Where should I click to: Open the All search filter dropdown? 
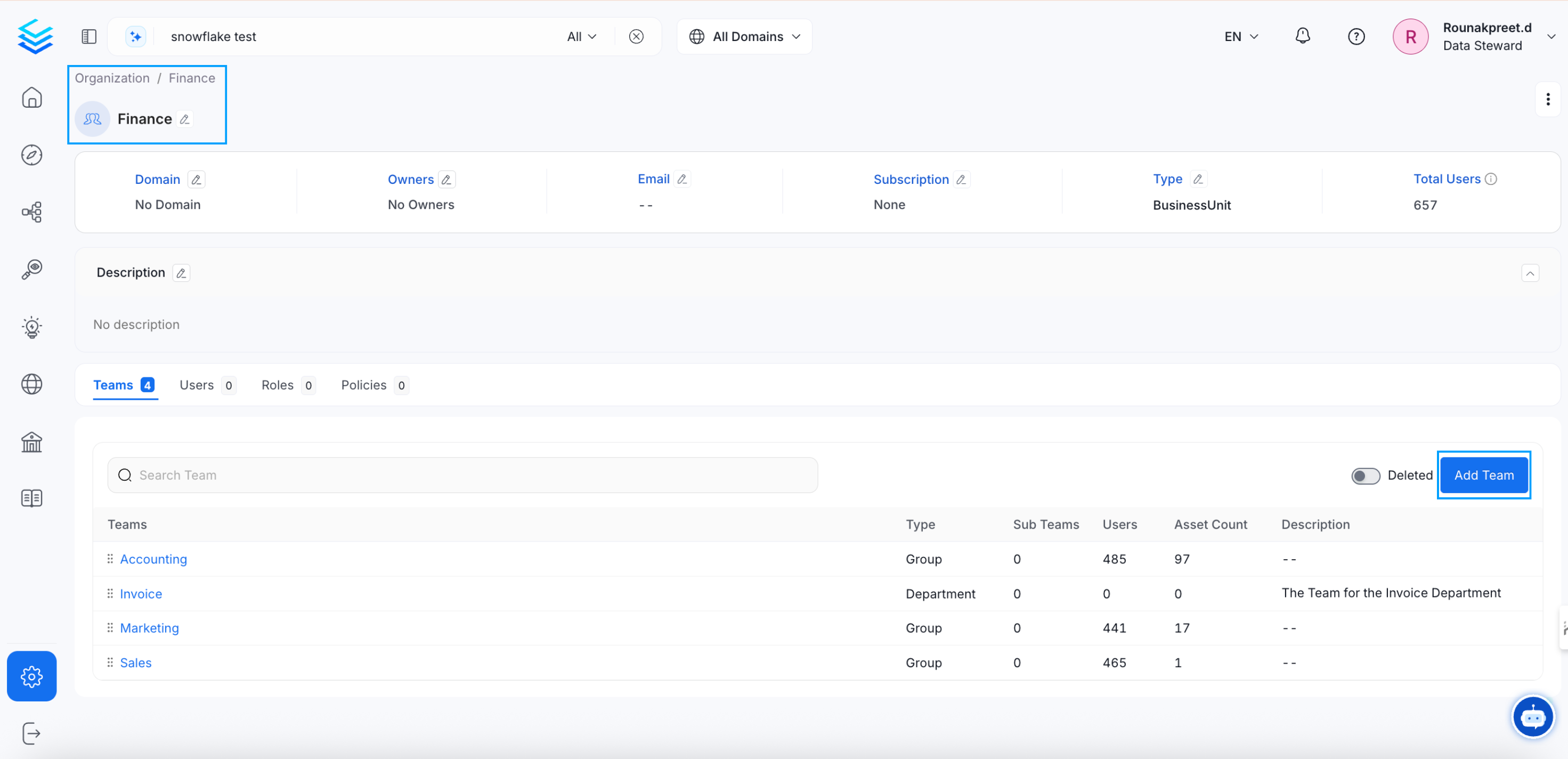click(581, 37)
